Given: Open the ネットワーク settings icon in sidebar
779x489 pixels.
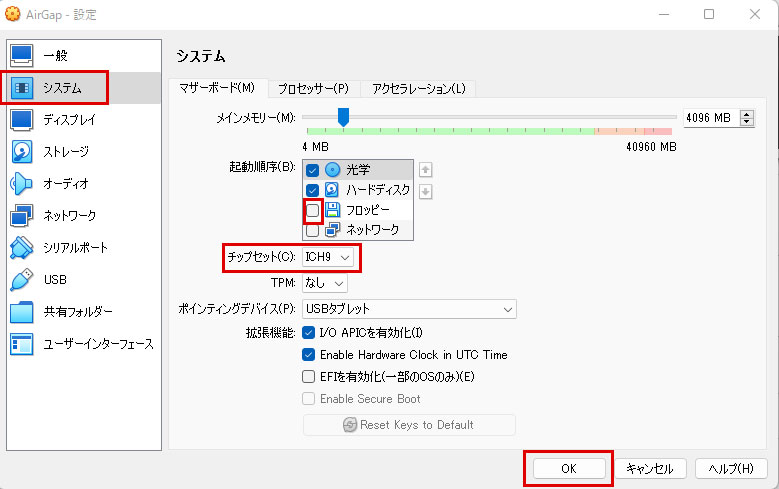Looking at the screenshot, I should coord(21,216).
